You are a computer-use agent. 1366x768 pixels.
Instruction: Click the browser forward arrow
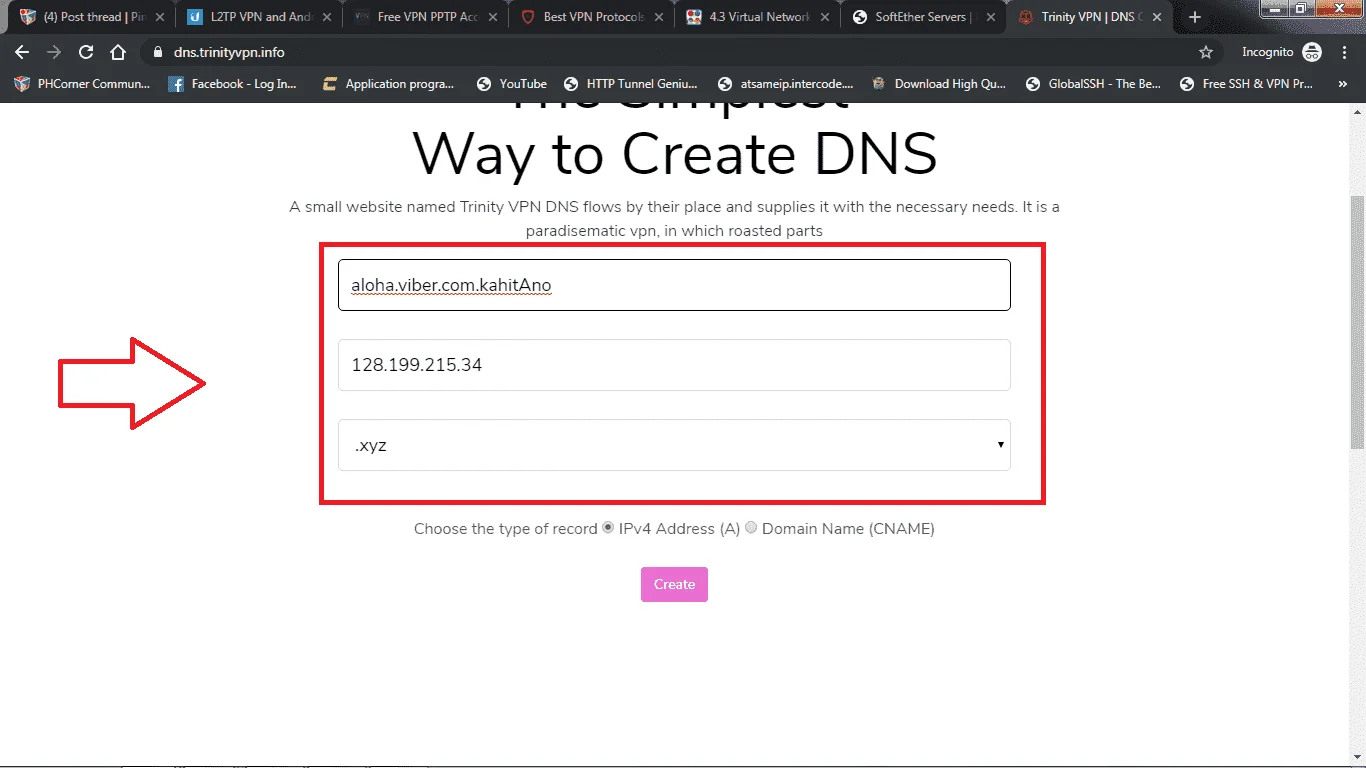click(54, 52)
